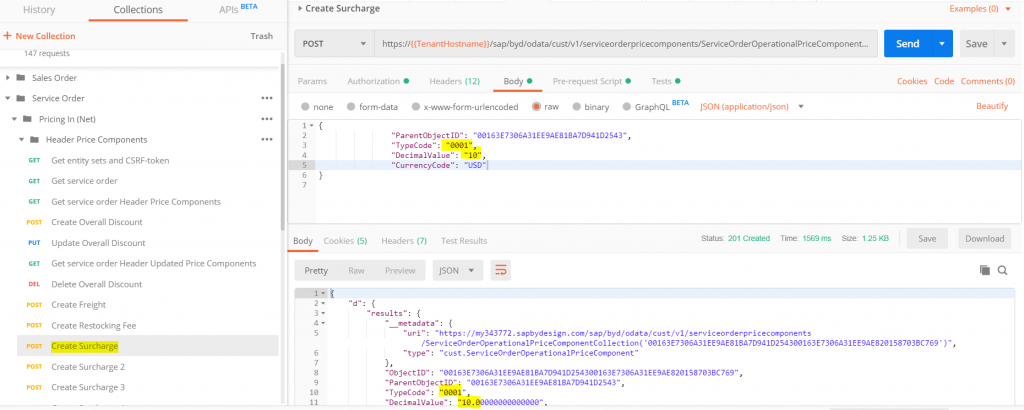Image resolution: width=1024 pixels, height=410 pixels.
Task: Open more options for Pricing In (Net)
Action: coord(266,119)
